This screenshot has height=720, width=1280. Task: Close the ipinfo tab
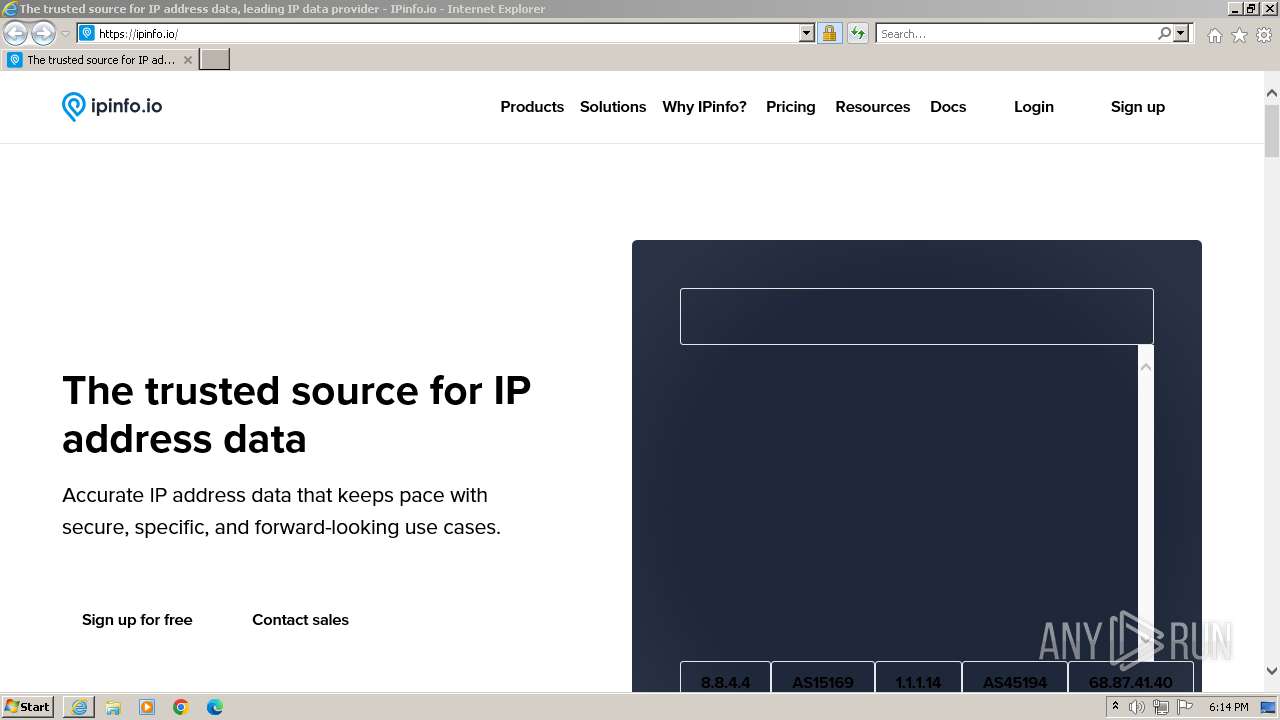click(x=187, y=60)
